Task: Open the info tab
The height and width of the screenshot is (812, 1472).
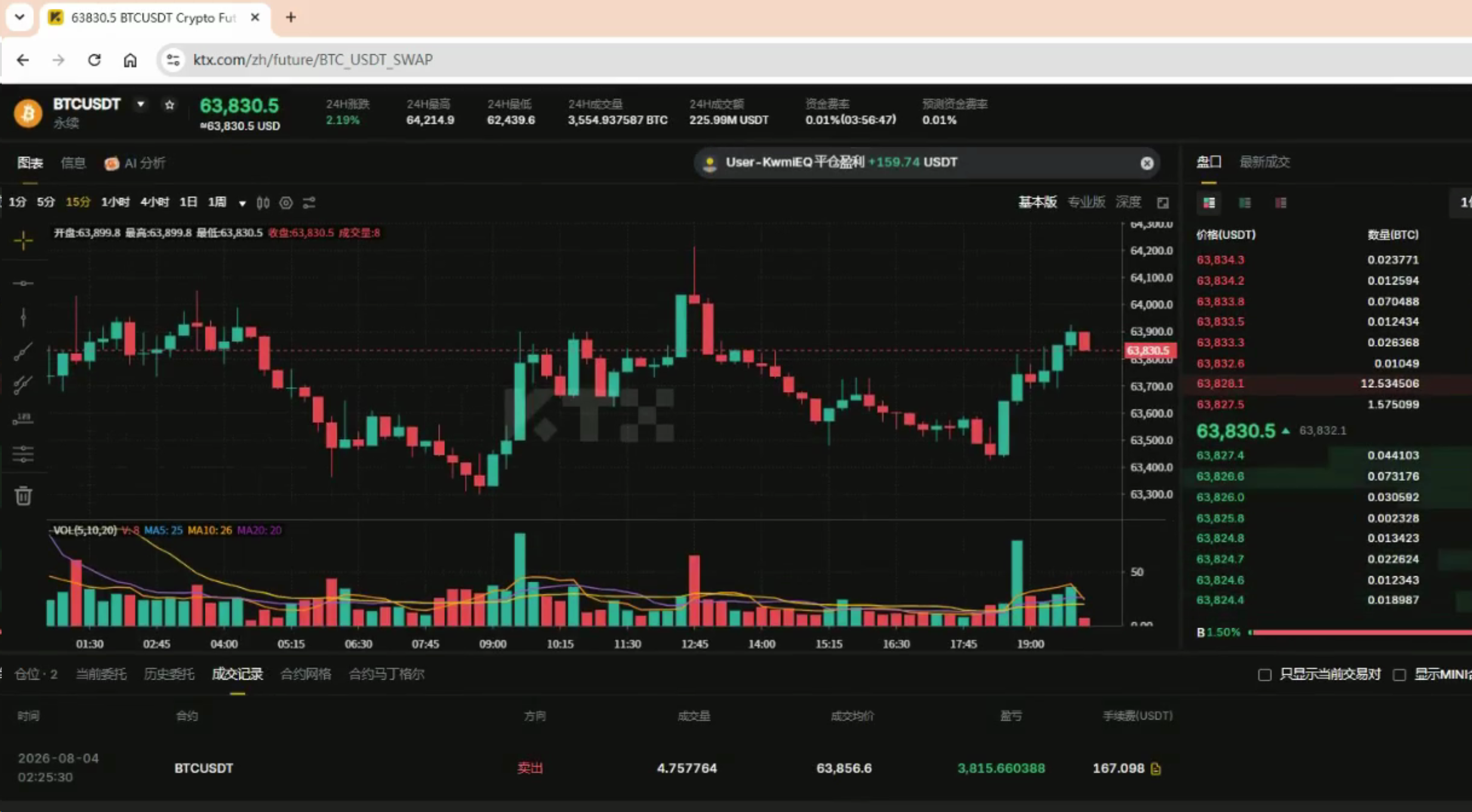Action: (x=73, y=163)
